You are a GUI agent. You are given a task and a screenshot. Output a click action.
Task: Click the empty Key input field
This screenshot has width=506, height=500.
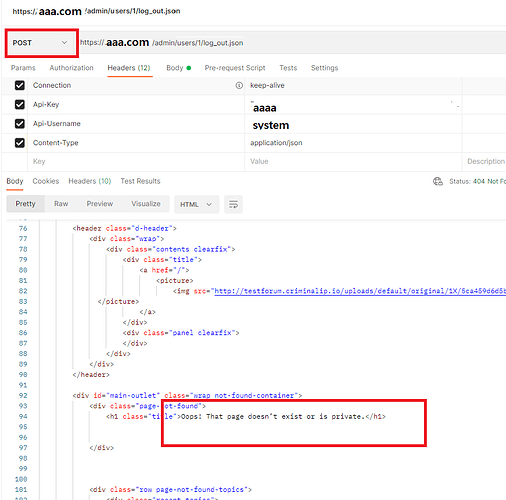point(136,162)
